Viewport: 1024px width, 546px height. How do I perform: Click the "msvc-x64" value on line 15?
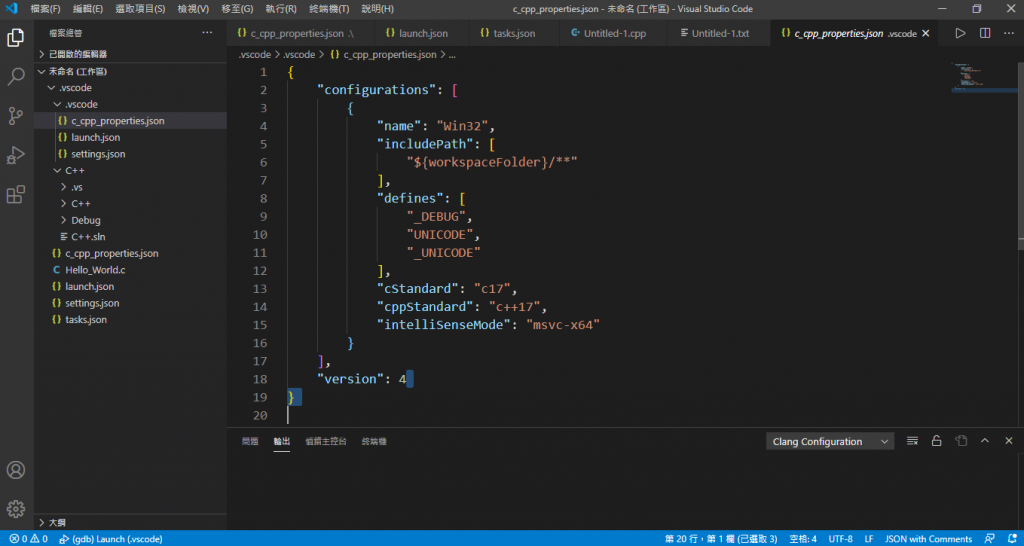click(x=563, y=325)
